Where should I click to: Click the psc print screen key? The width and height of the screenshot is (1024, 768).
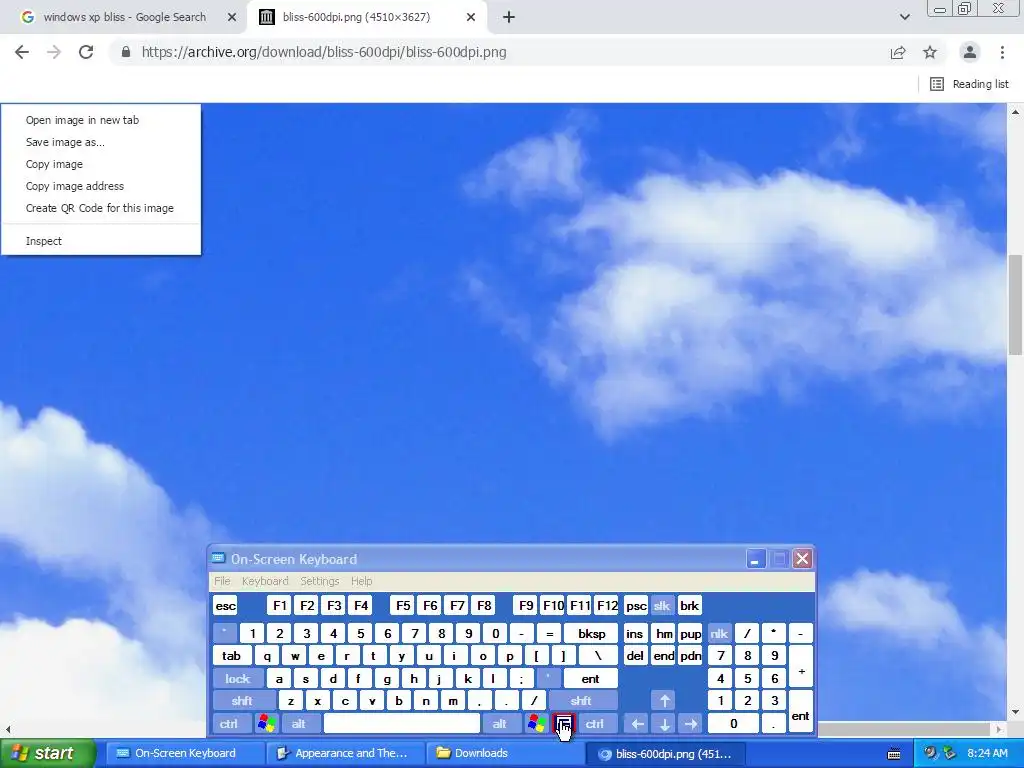click(636, 605)
